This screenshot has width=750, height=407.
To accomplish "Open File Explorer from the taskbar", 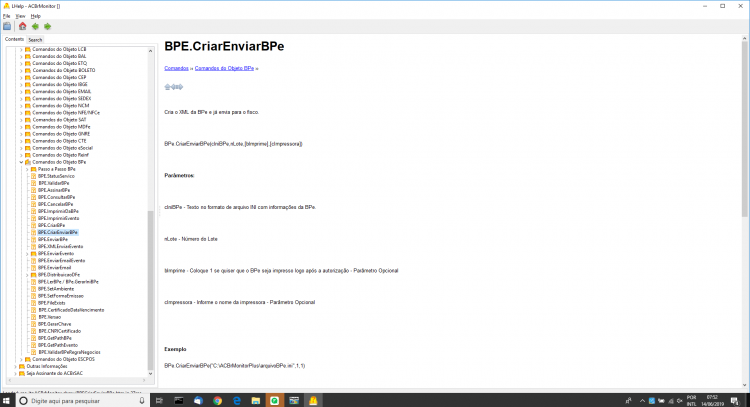I will 255,400.
